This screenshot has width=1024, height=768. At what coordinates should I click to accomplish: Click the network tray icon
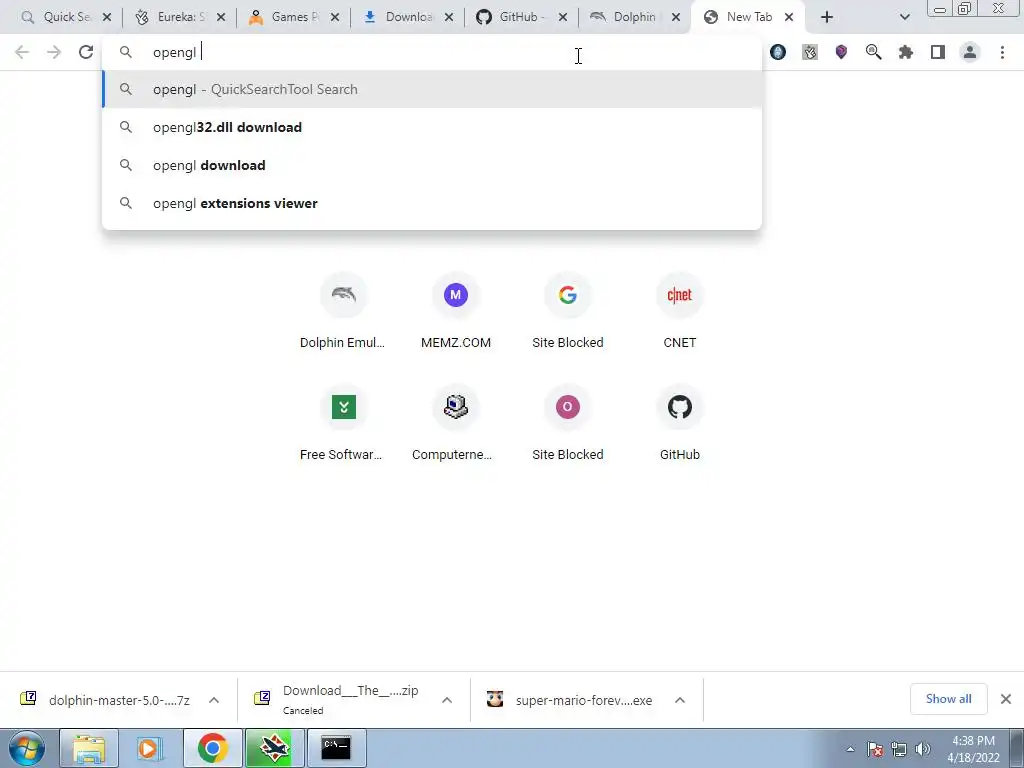899,750
